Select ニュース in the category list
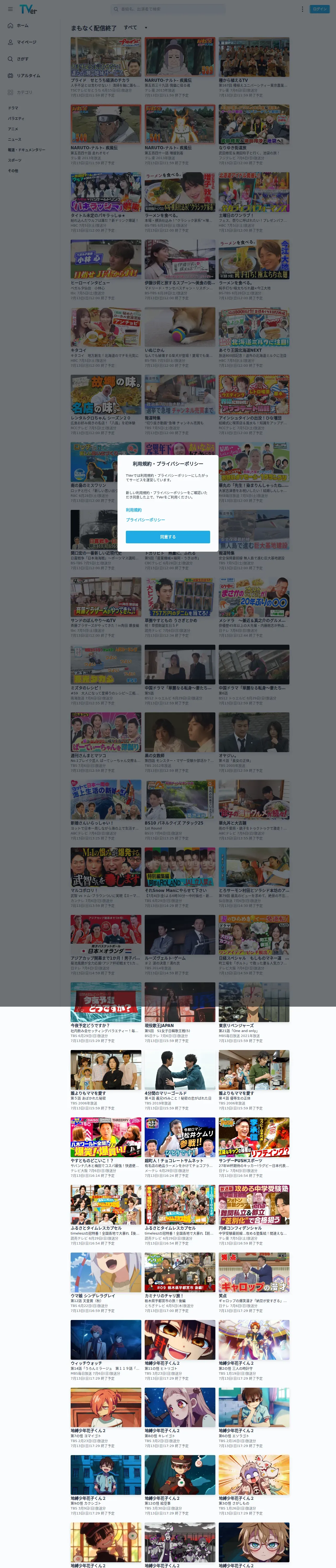The height and width of the screenshot is (1568, 336). 14,139
